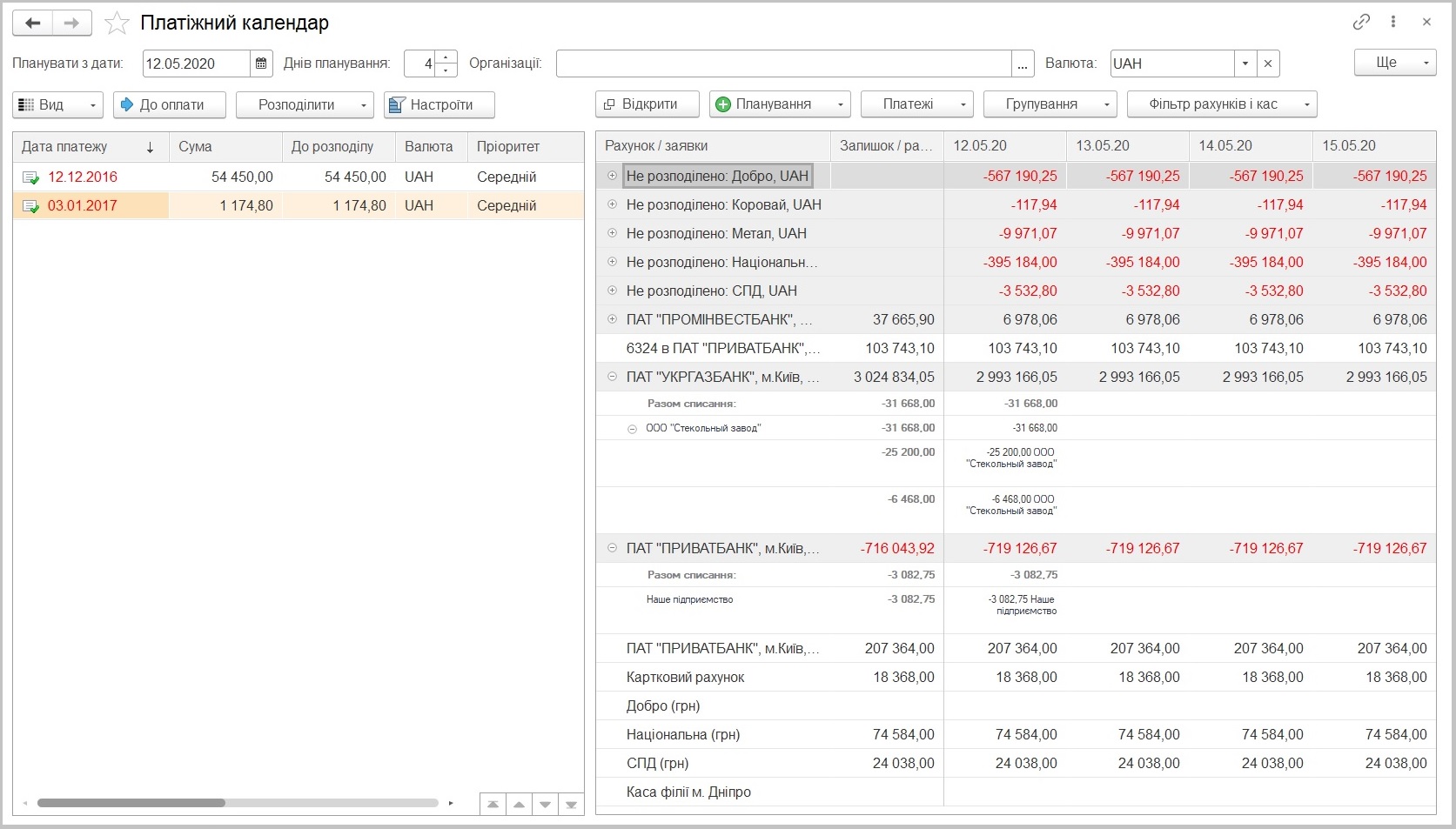
Task: Open the Групування dropdown menu
Action: [1050, 104]
